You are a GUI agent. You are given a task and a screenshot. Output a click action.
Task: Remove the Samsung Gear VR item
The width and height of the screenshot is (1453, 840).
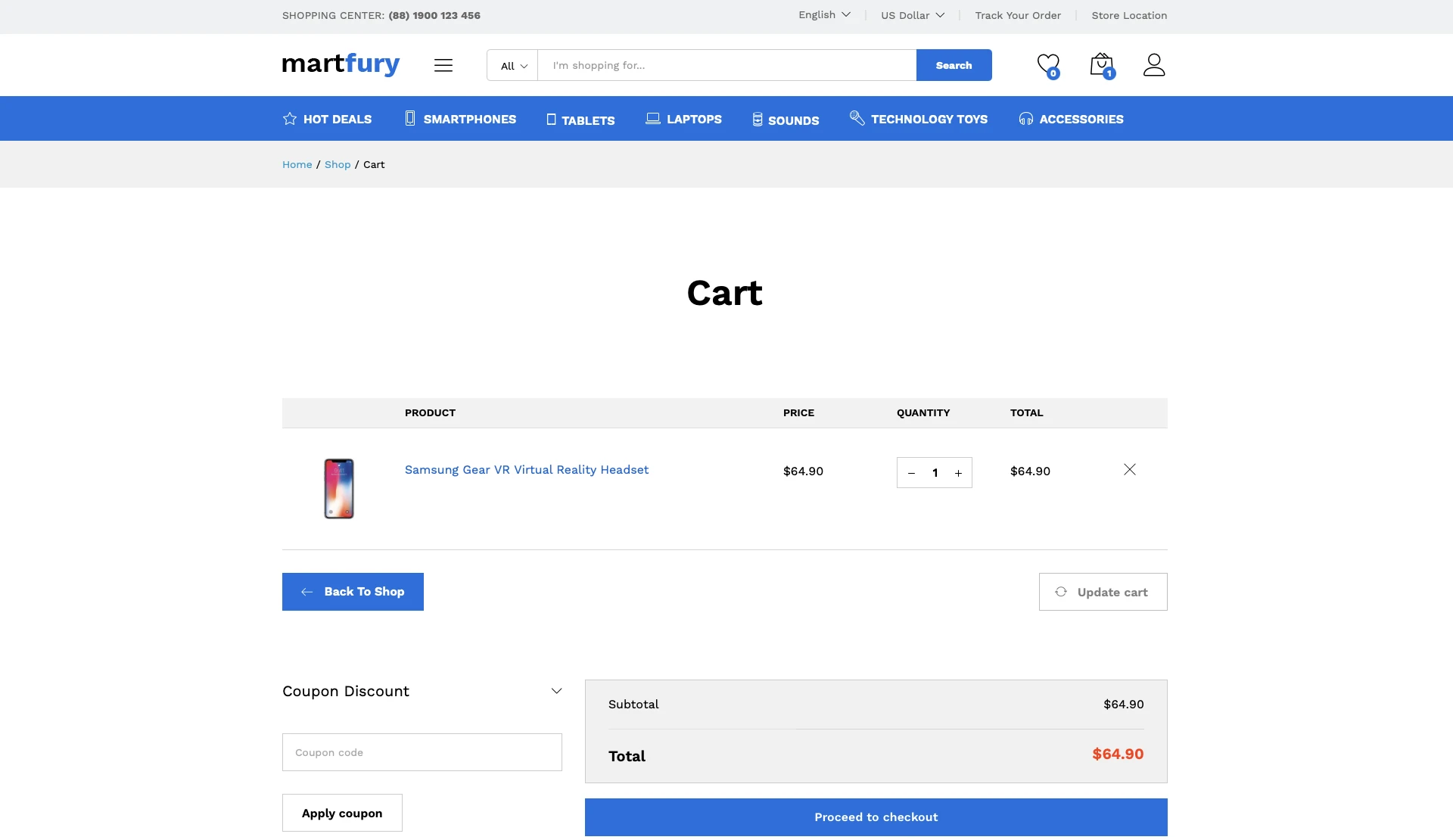tap(1129, 470)
